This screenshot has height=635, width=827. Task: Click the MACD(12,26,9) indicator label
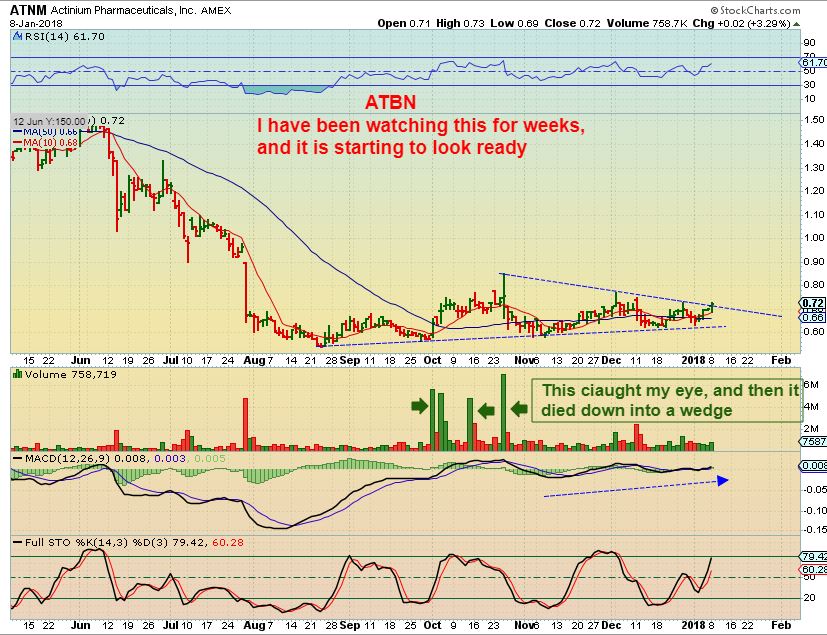pyautogui.click(x=62, y=456)
